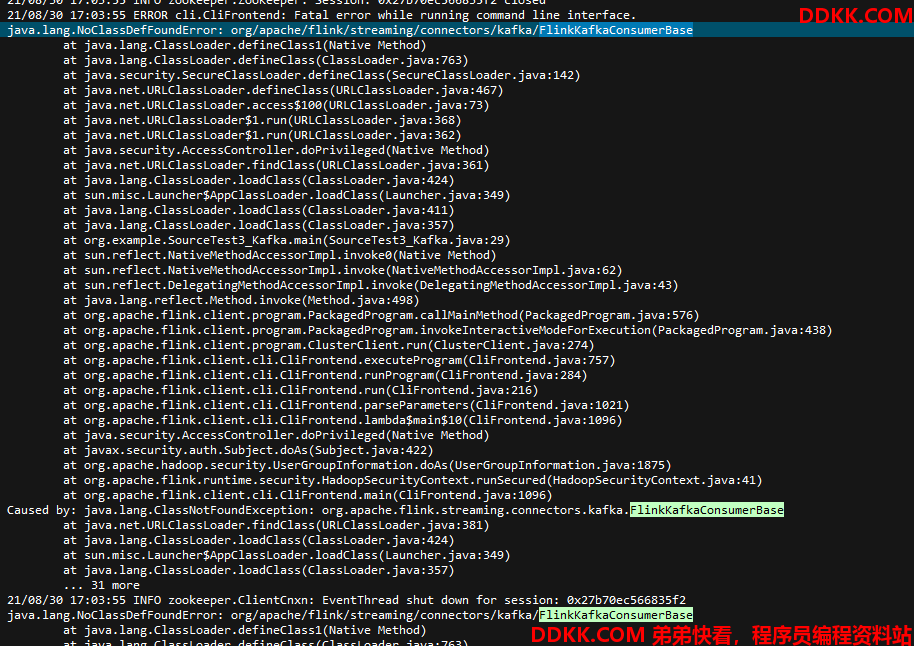Viewport: 914px width, 646px height.
Task: Click highlighted FlinkKafkaConsumerBase in ClassNotFoundException line
Action: (x=707, y=511)
